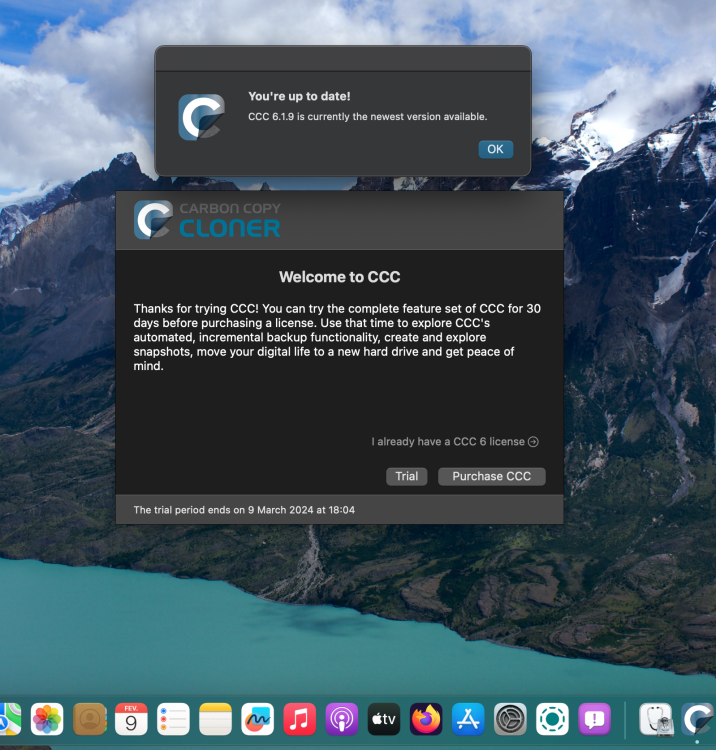Click the CCC icon in the update dialog
Viewport: 716px width, 750px height.
point(201,117)
